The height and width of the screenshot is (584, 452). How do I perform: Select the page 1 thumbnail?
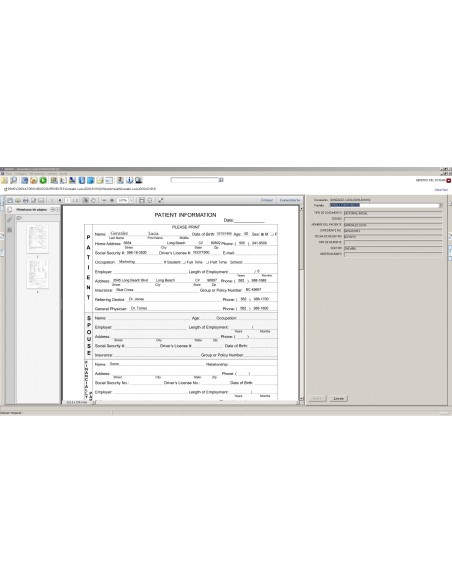(x=37, y=239)
